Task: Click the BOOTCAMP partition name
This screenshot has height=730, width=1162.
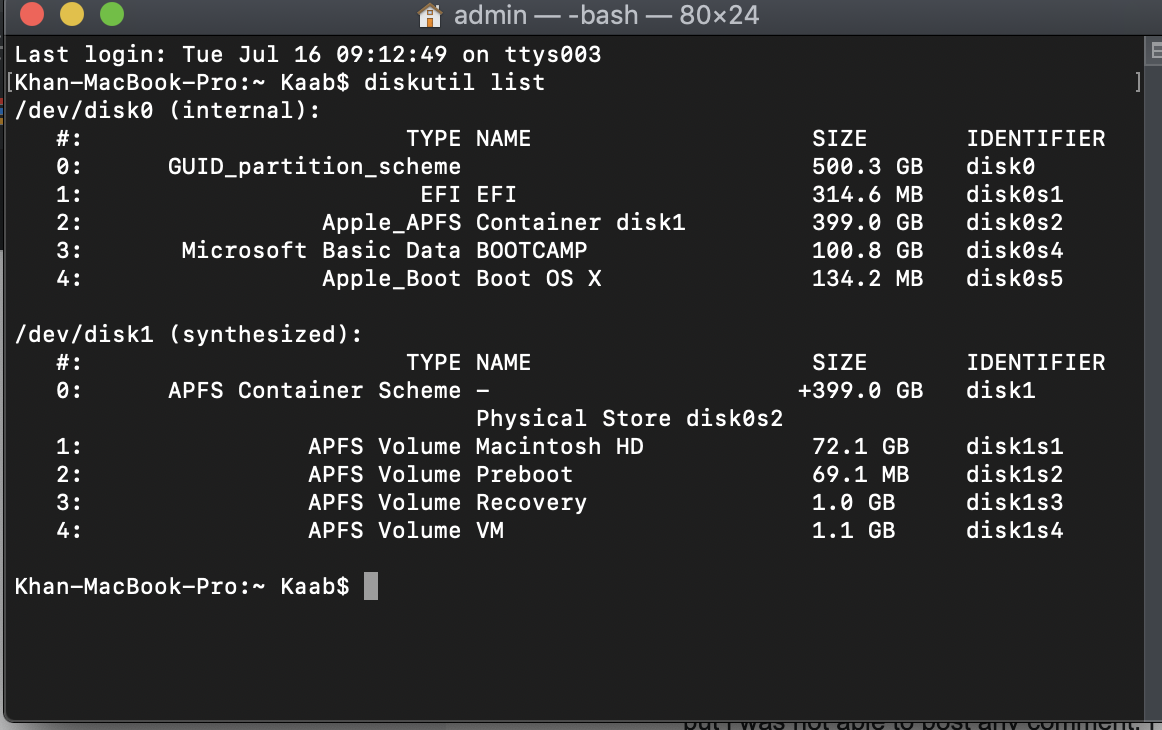Action: tap(531, 250)
